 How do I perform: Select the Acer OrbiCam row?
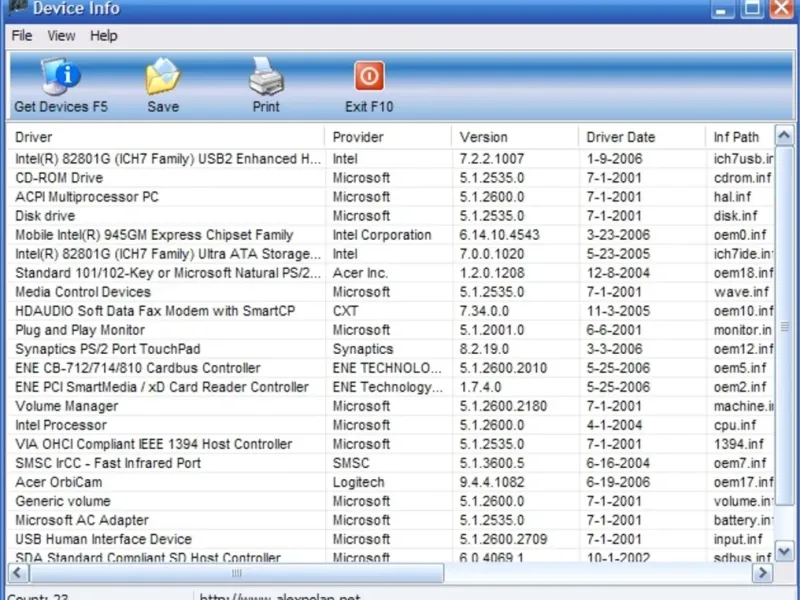coord(391,482)
